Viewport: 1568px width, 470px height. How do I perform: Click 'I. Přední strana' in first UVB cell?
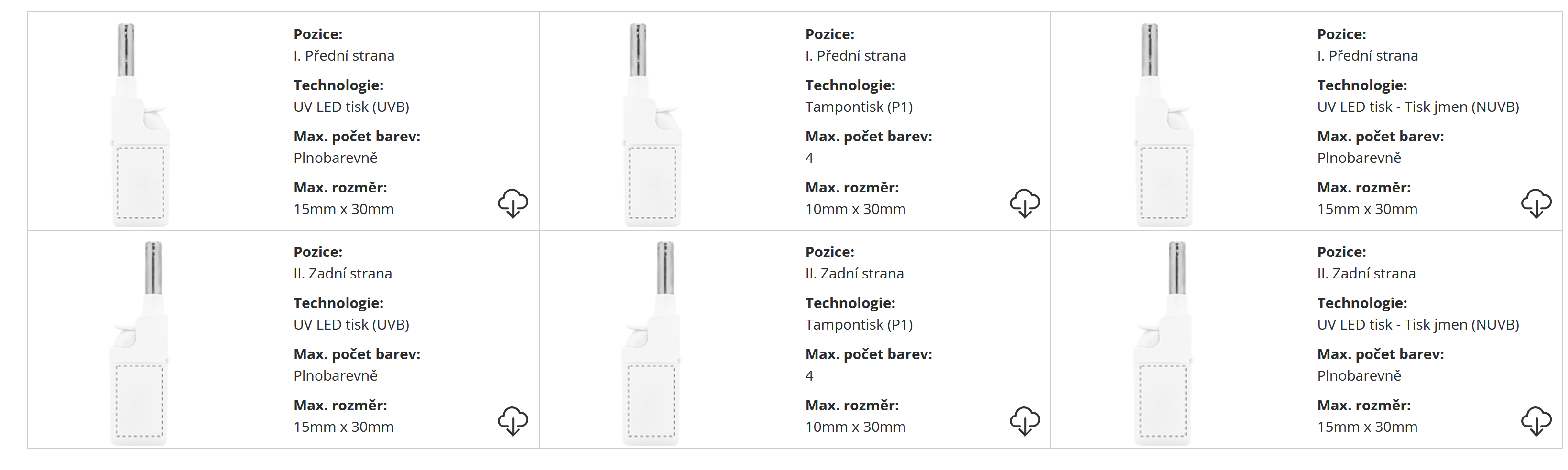tap(343, 56)
